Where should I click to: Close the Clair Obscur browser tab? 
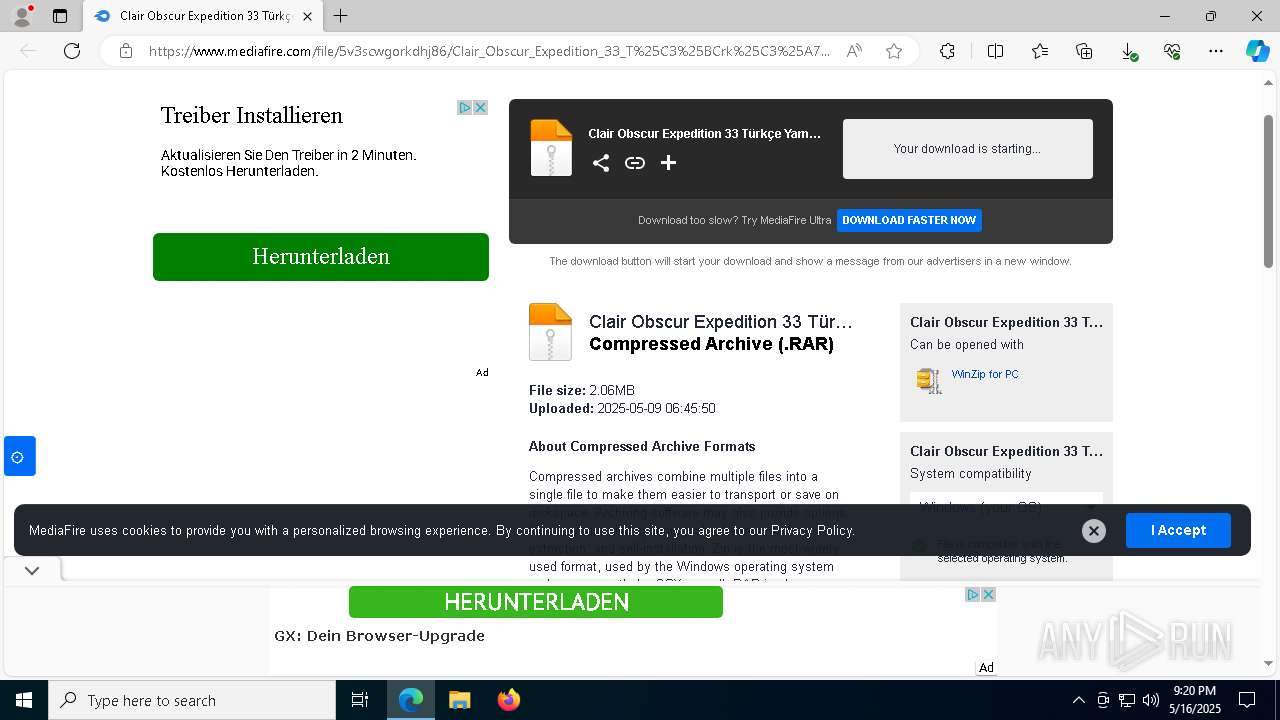pyautogui.click(x=307, y=16)
